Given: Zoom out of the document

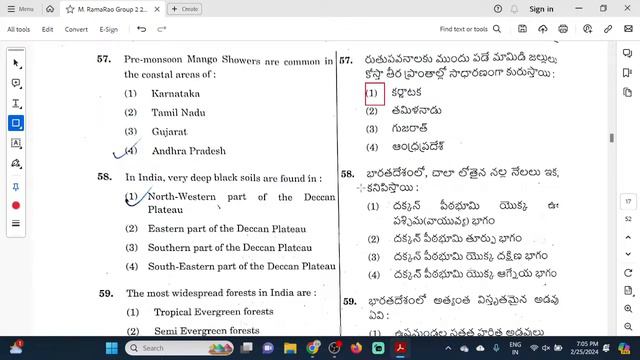Looking at the screenshot, I should 628,327.
